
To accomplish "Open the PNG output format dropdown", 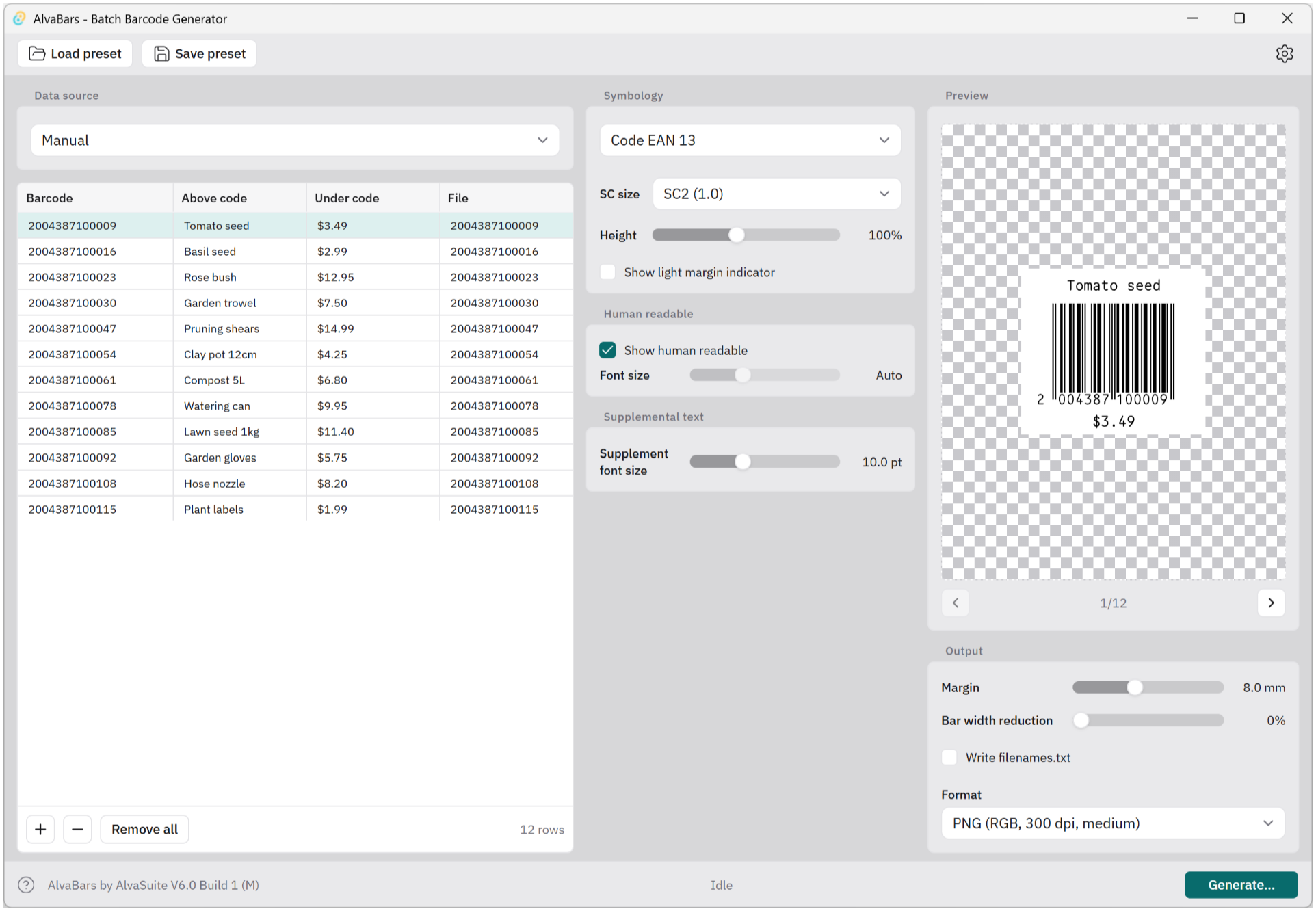I will [x=1113, y=823].
